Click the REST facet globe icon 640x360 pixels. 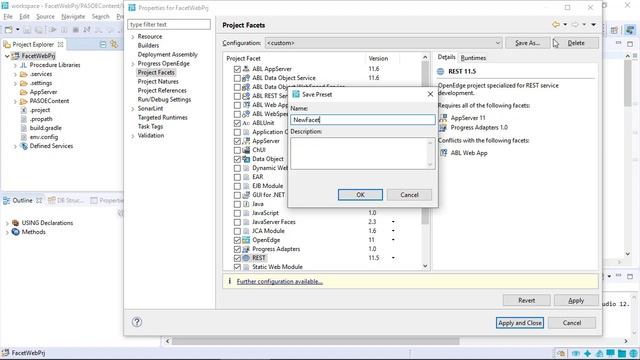pos(246,258)
